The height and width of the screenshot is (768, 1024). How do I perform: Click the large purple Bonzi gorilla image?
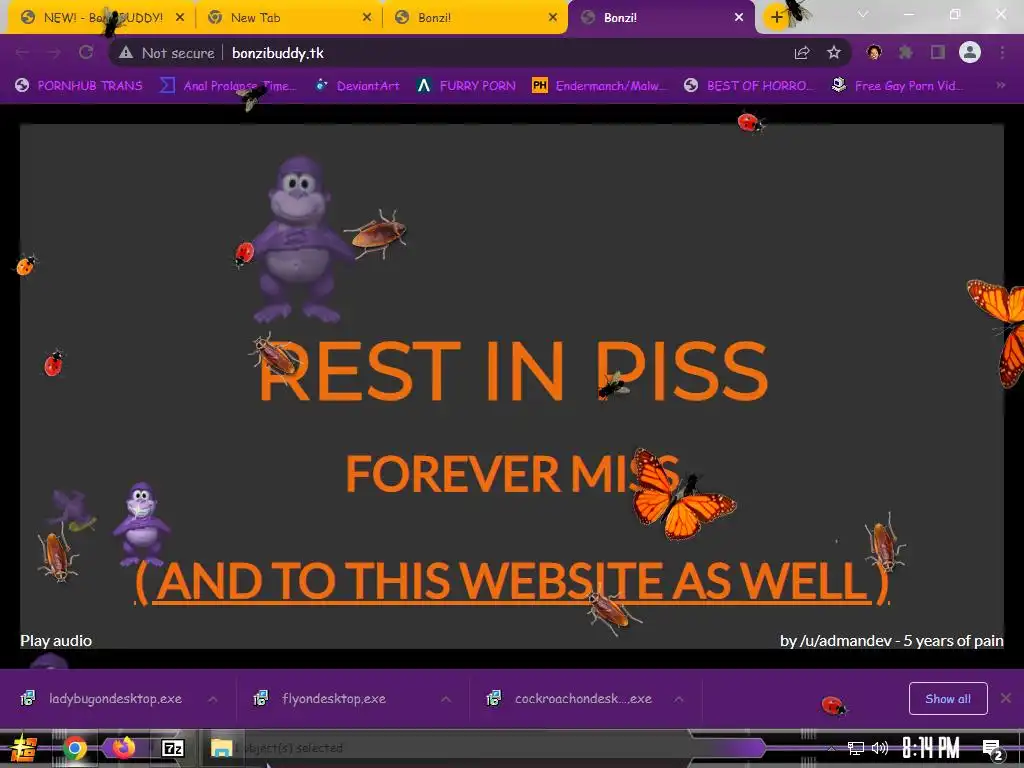pos(299,239)
